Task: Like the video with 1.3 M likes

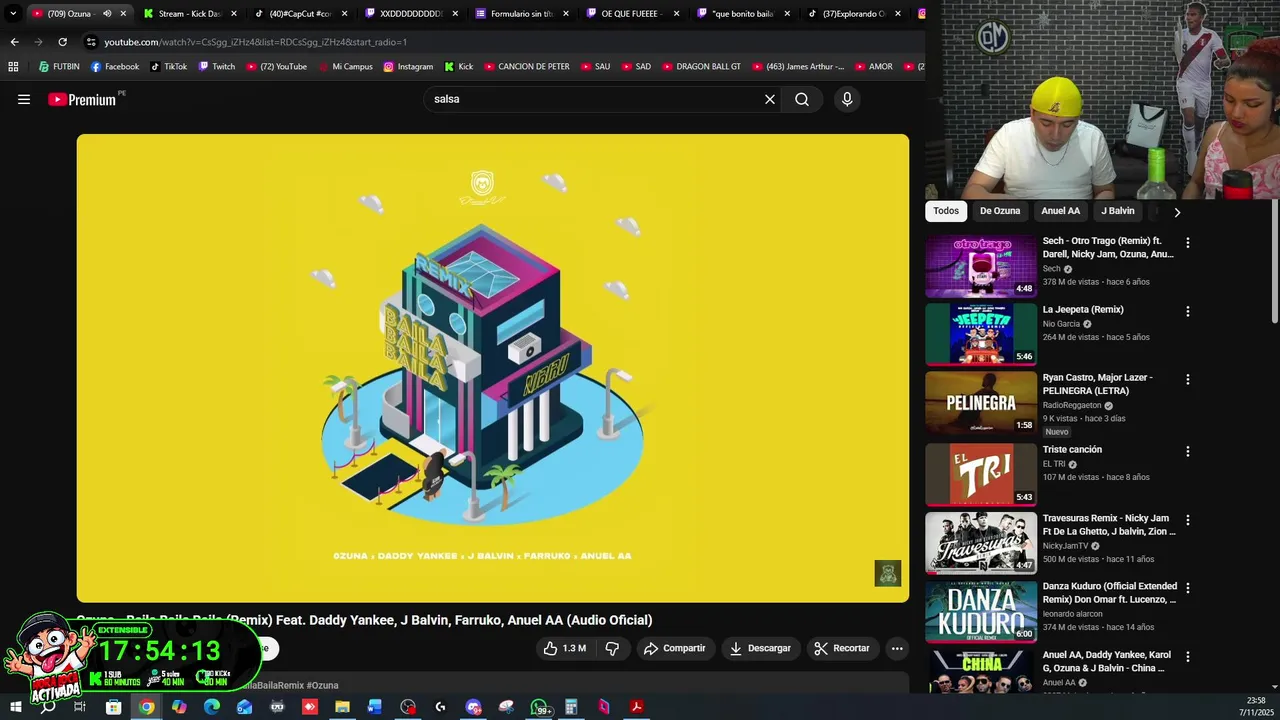Action: pyautogui.click(x=565, y=648)
